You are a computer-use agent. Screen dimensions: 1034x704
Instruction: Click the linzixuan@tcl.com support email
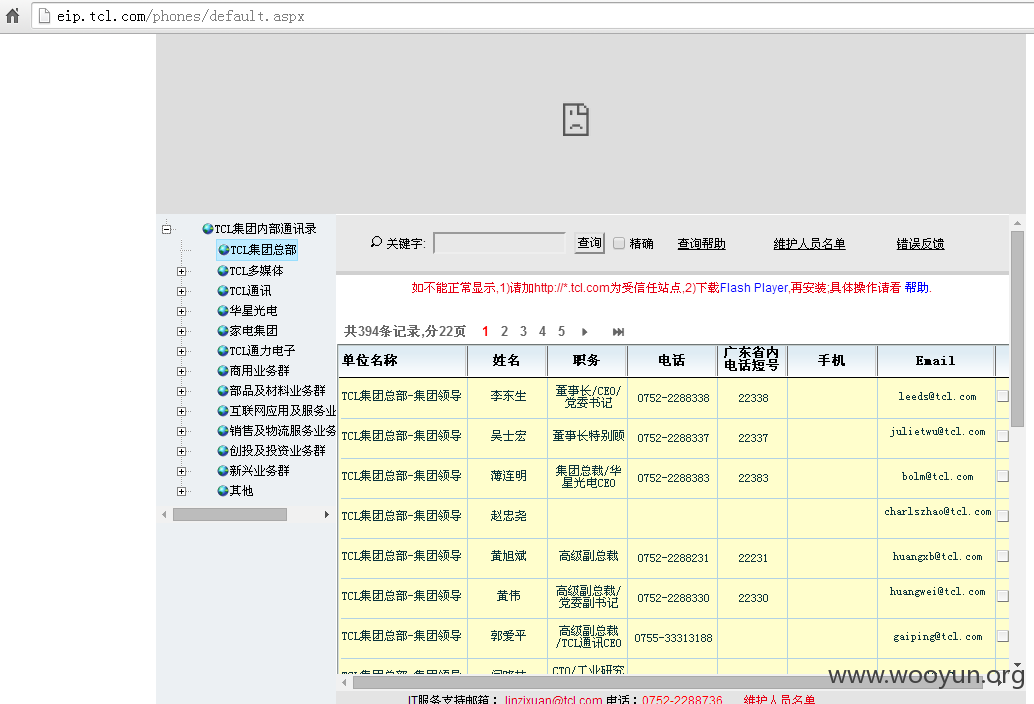[x=553, y=699]
